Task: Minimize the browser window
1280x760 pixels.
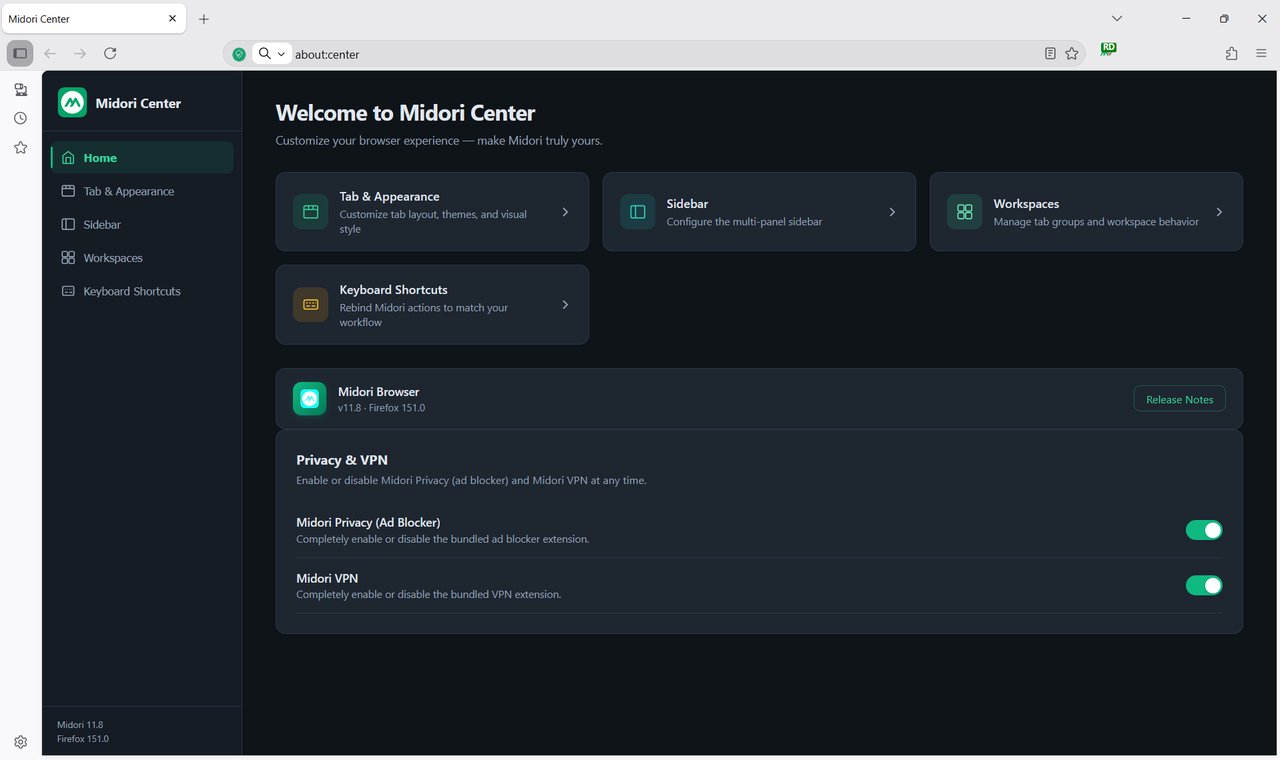Action: tap(1186, 18)
